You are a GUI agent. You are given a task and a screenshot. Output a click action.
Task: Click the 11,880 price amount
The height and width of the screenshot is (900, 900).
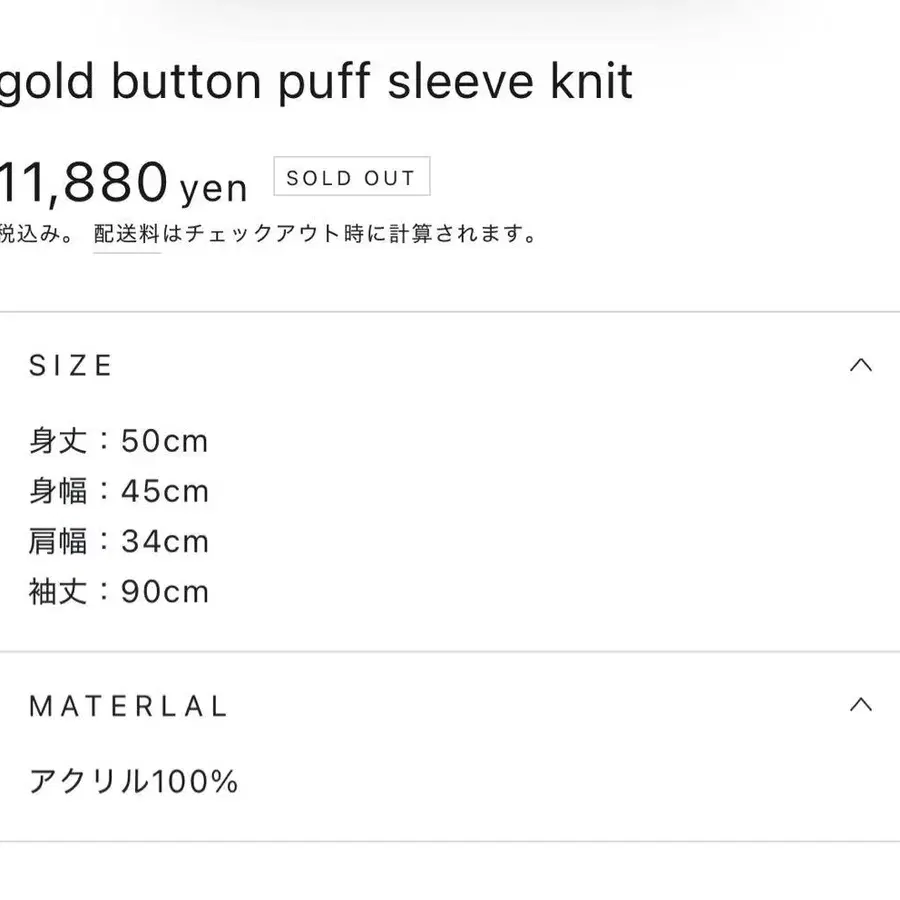[x=83, y=182]
